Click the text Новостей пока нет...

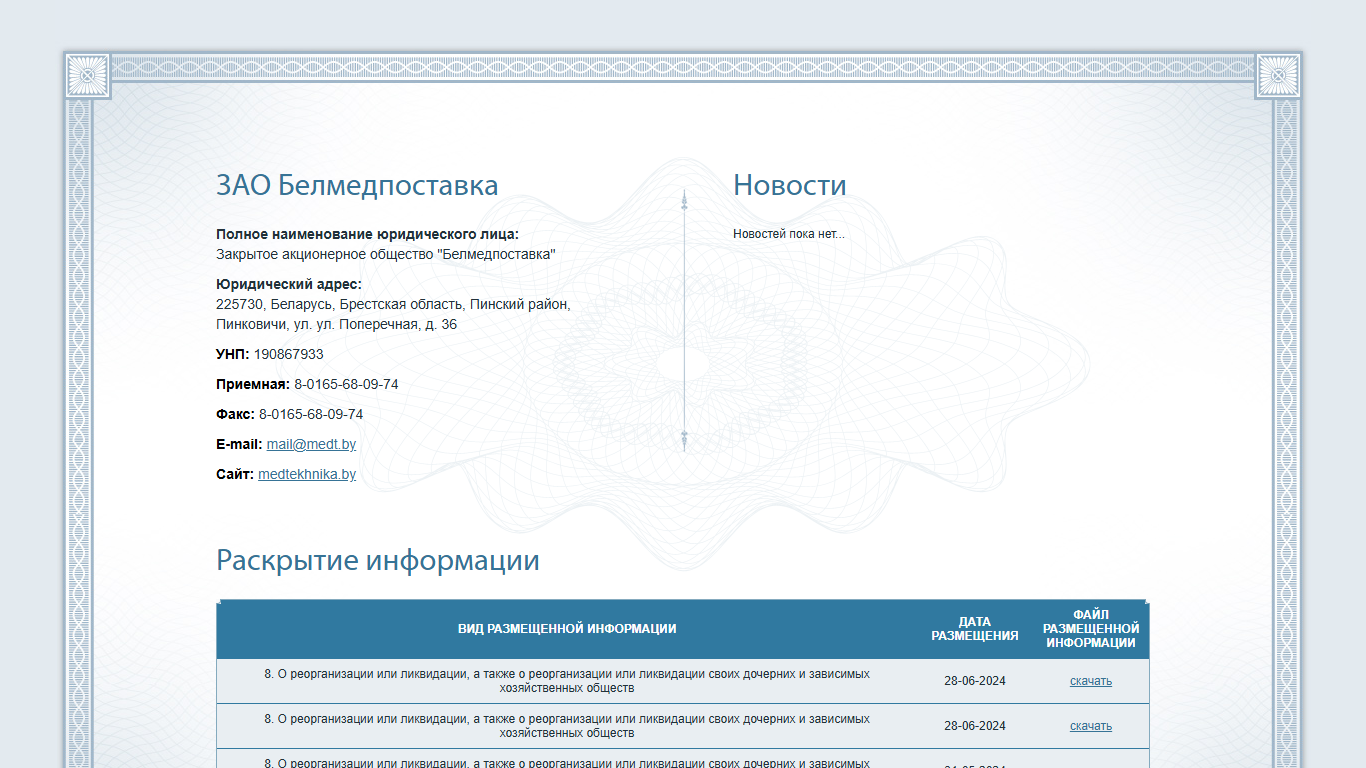coord(789,234)
